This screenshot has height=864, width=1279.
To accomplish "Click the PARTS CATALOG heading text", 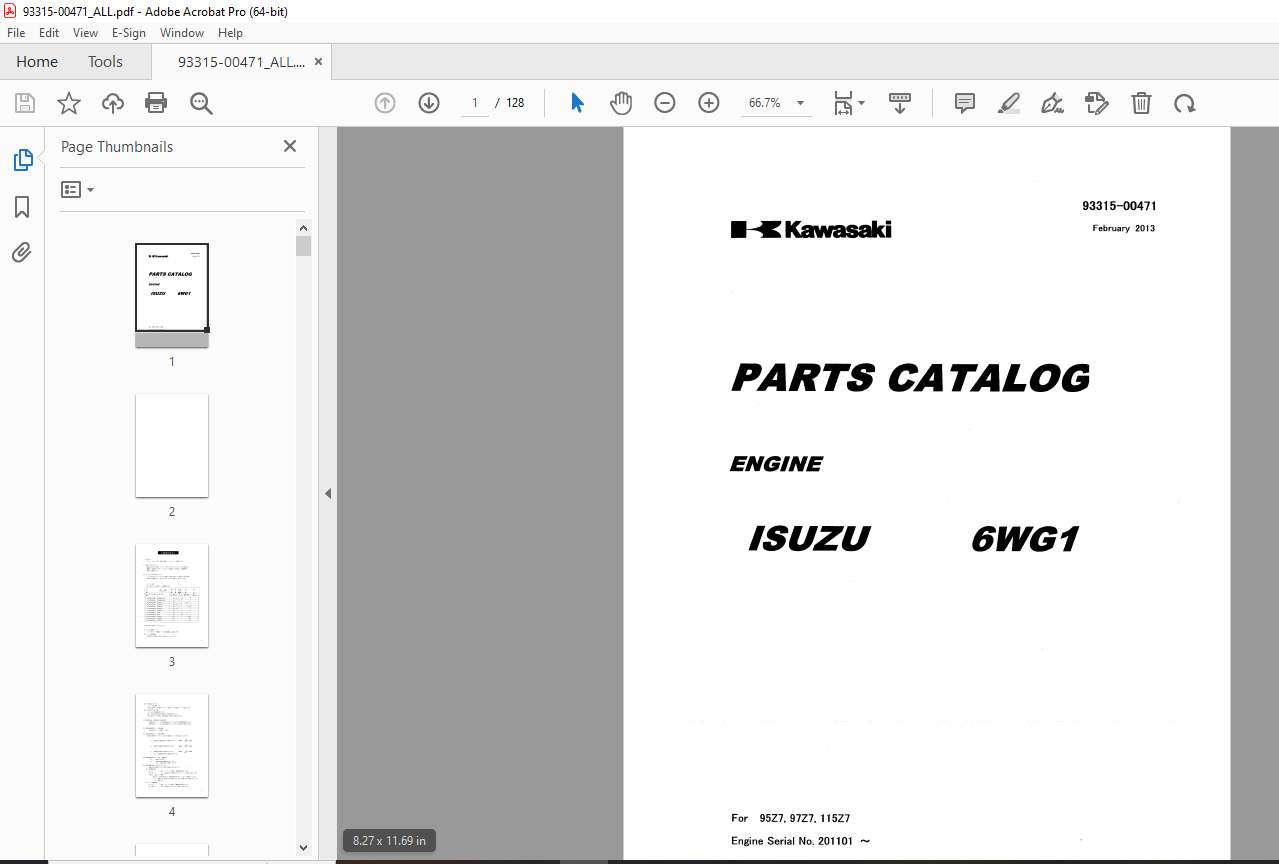I will pos(911,378).
